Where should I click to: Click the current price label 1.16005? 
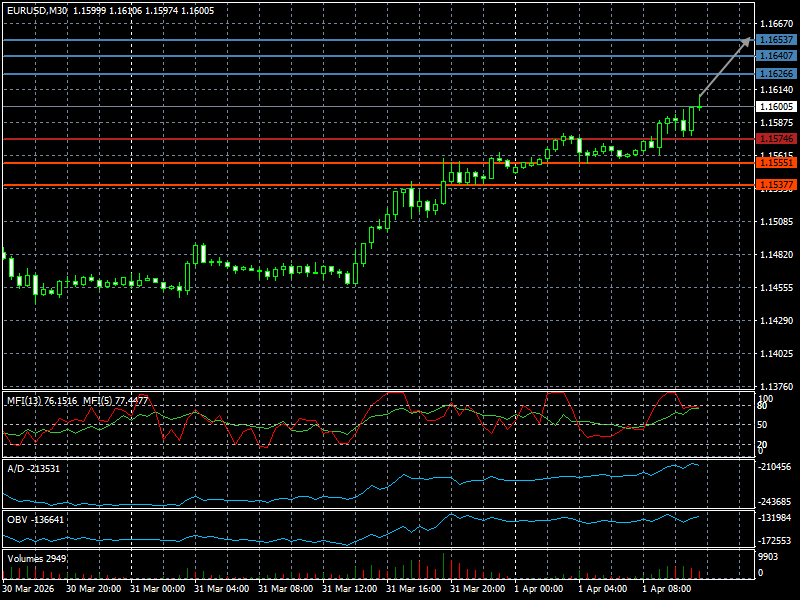tap(776, 106)
